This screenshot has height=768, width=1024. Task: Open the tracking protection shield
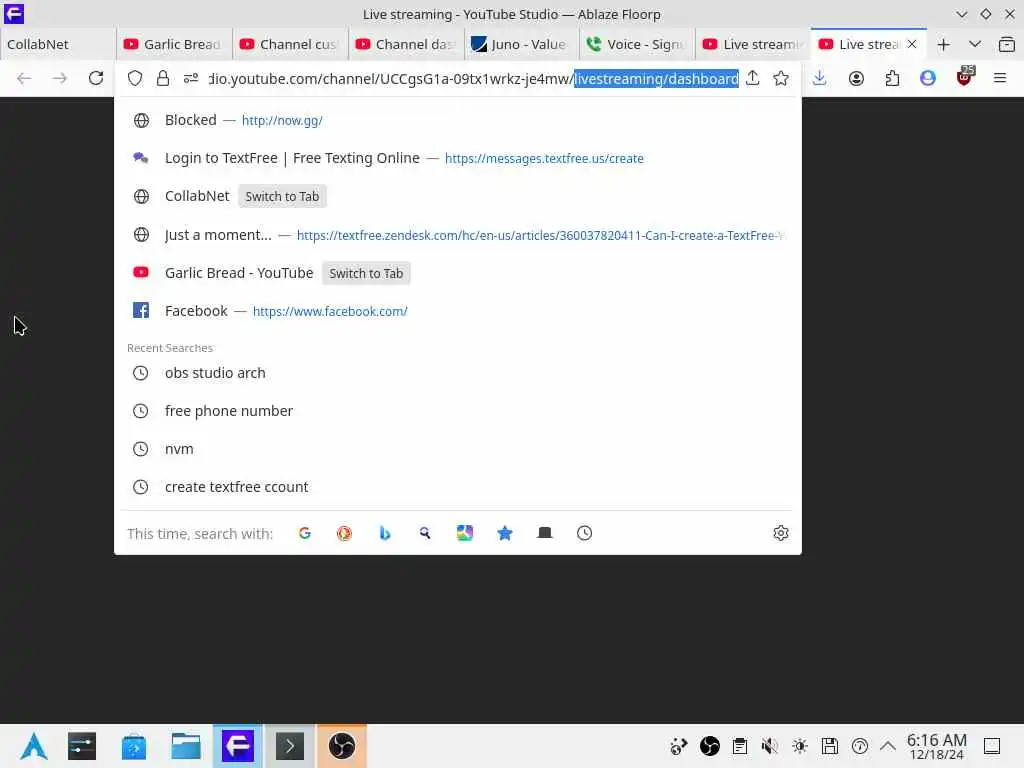(x=135, y=78)
